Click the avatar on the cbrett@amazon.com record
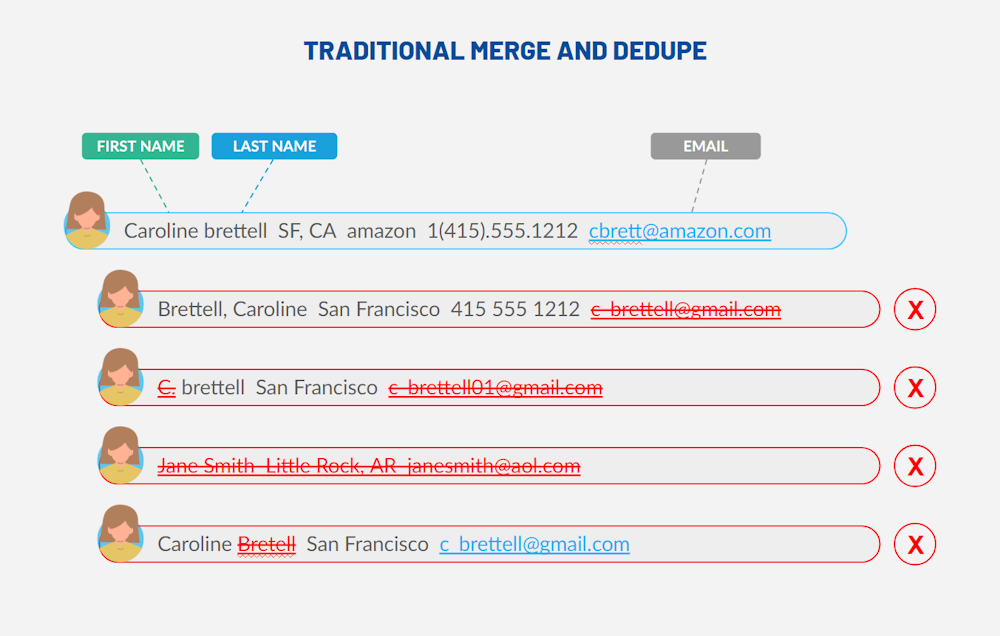This screenshot has height=636, width=1000. 87,221
